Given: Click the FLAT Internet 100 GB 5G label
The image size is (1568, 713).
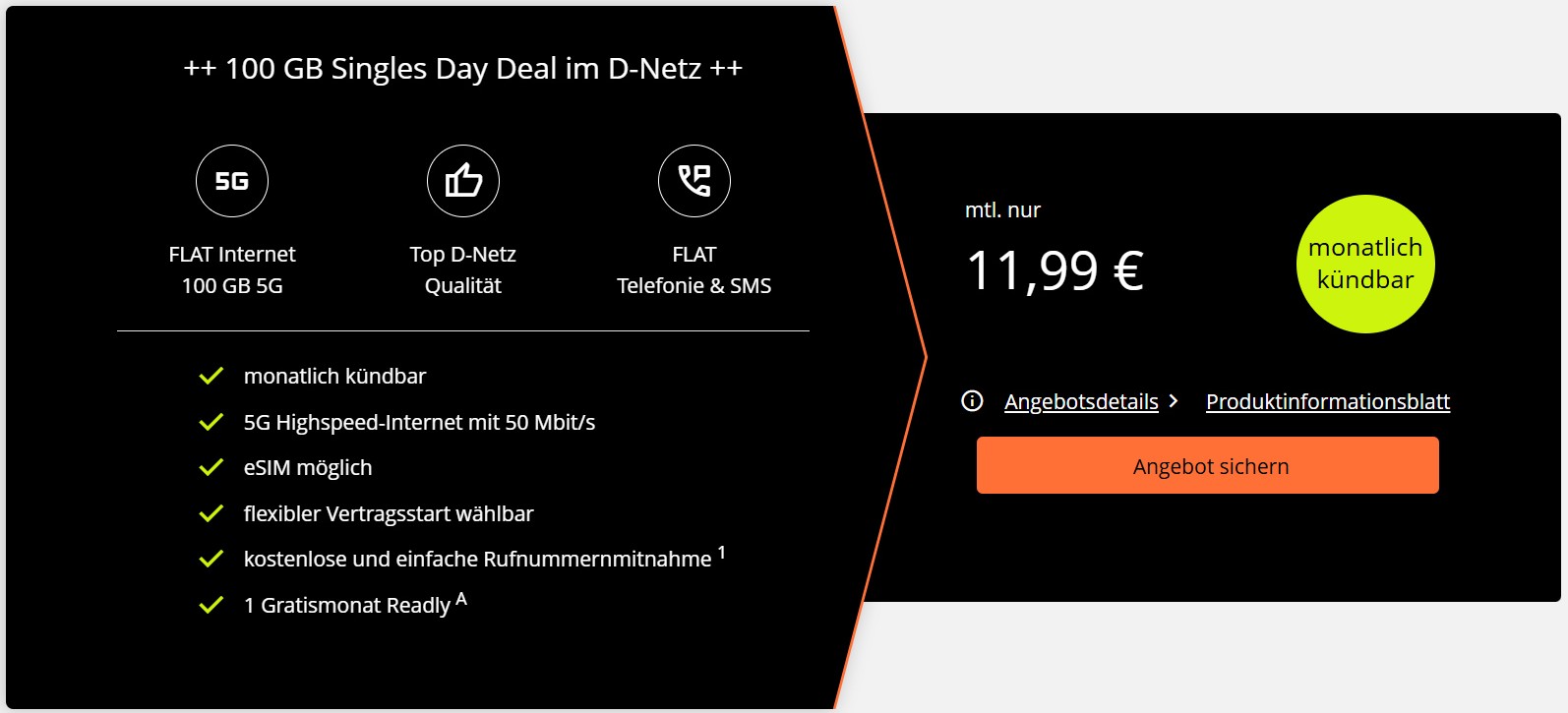Looking at the screenshot, I should point(232,269).
